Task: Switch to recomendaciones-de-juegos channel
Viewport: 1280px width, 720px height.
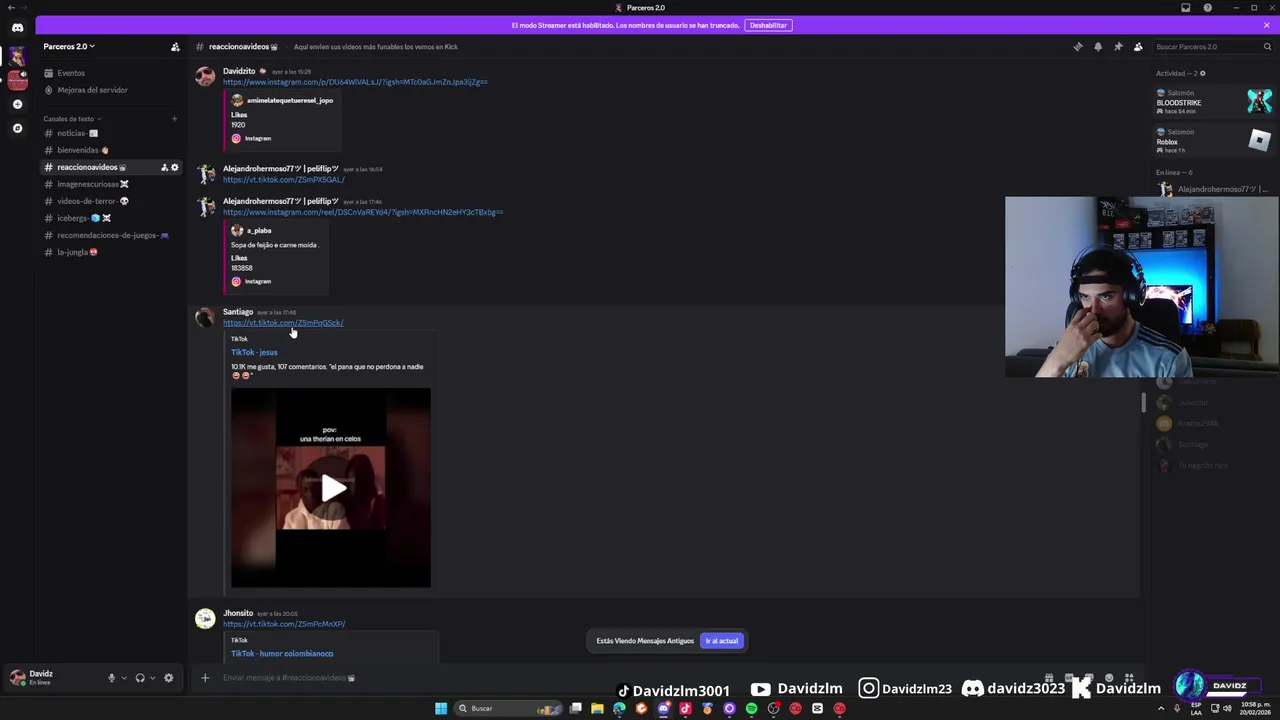Action: [x=110, y=235]
